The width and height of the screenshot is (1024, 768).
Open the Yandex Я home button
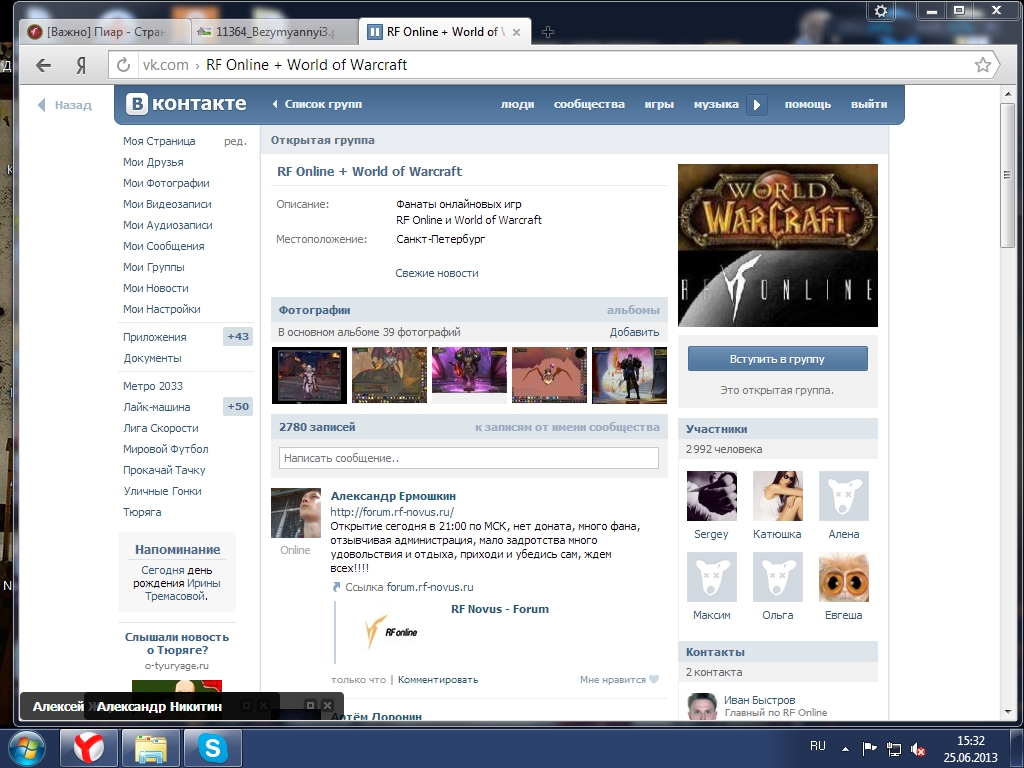point(82,65)
